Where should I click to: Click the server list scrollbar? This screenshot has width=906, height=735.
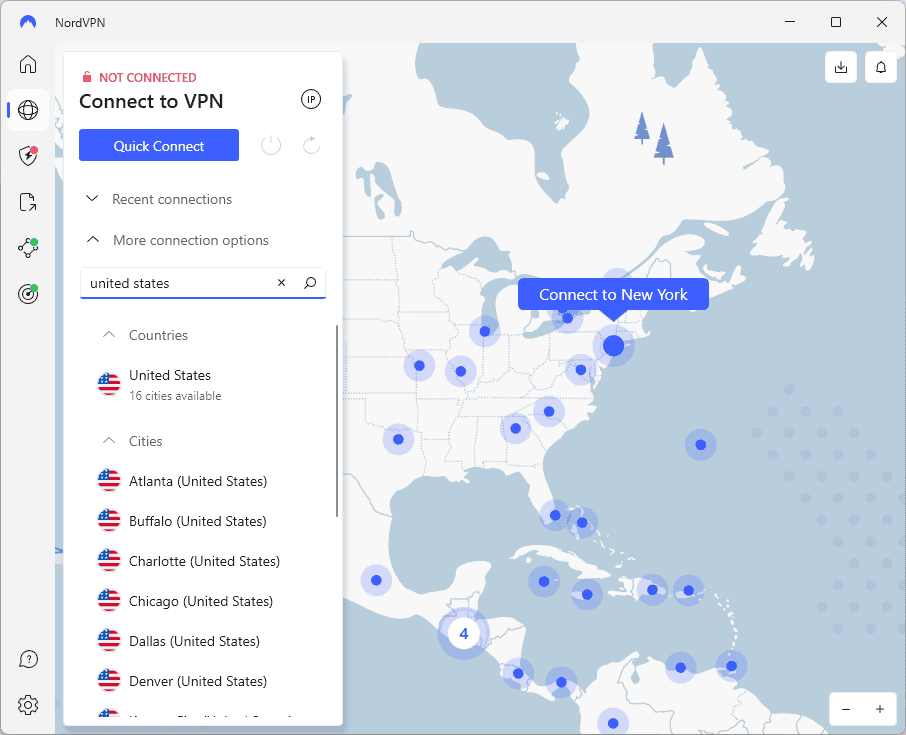tap(337, 421)
